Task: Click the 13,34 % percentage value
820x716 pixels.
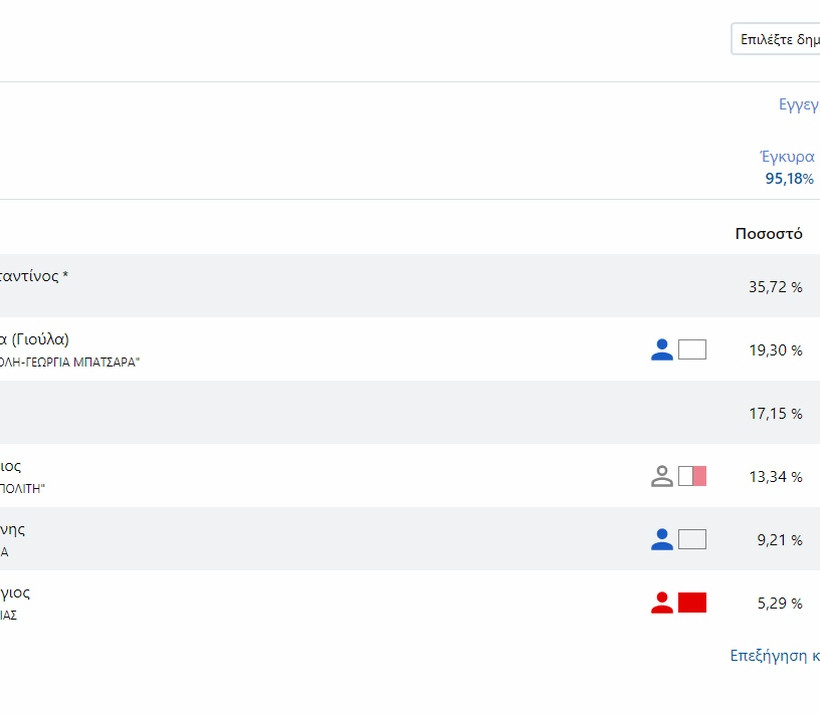Action: click(x=775, y=477)
